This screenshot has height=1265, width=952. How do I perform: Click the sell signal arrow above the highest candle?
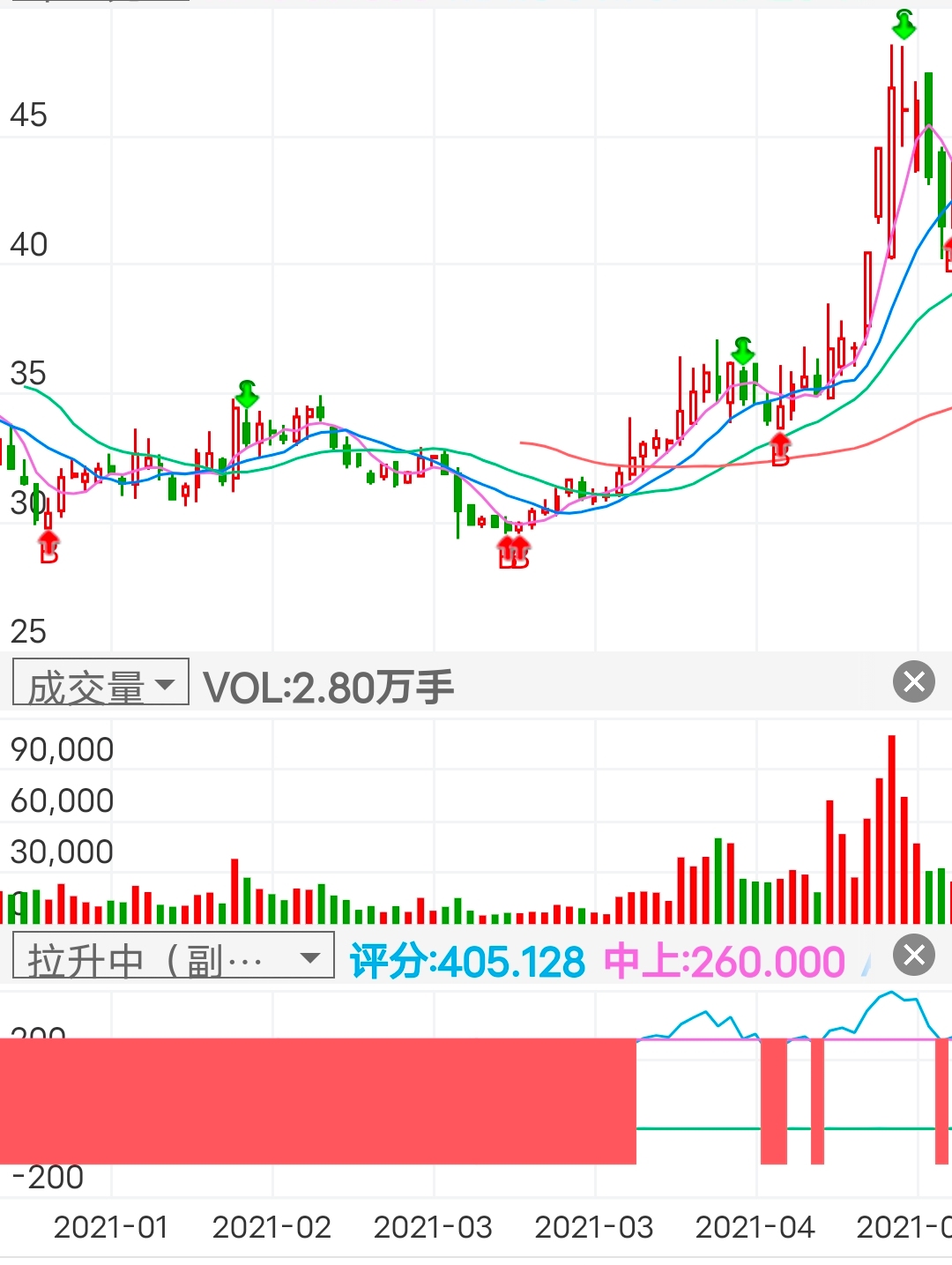(904, 24)
